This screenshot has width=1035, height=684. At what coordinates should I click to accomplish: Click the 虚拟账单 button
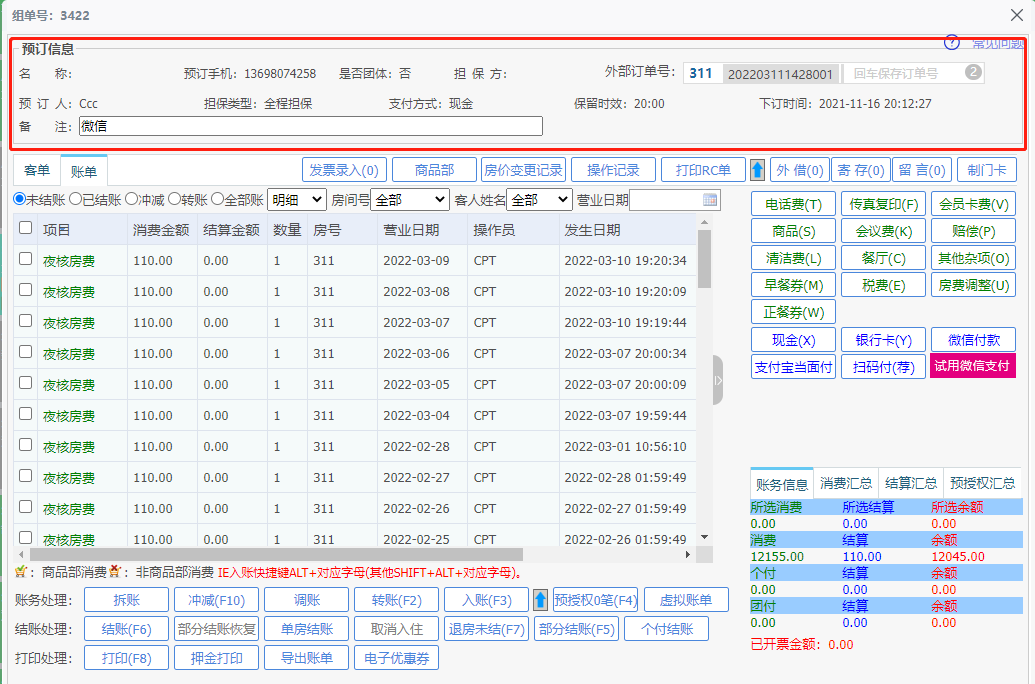point(686,600)
